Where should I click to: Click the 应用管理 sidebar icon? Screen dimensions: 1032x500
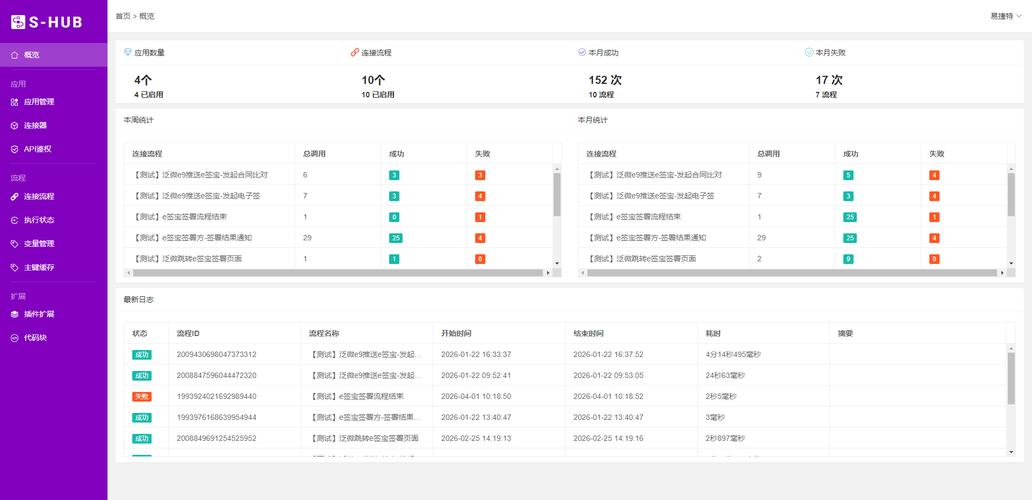(x=14, y=102)
